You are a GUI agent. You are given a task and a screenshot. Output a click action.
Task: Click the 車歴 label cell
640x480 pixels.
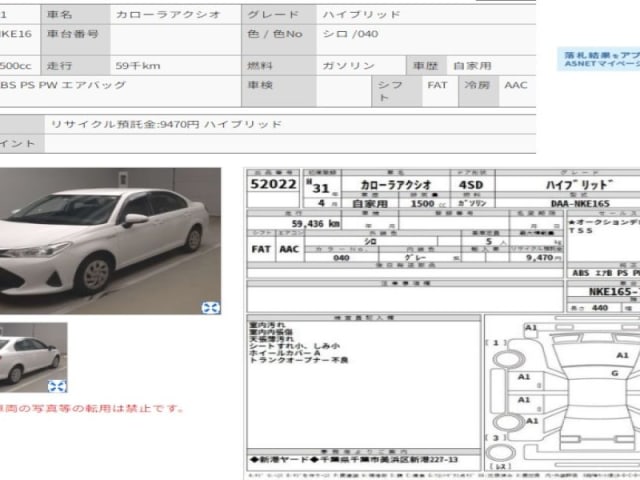(x=427, y=65)
